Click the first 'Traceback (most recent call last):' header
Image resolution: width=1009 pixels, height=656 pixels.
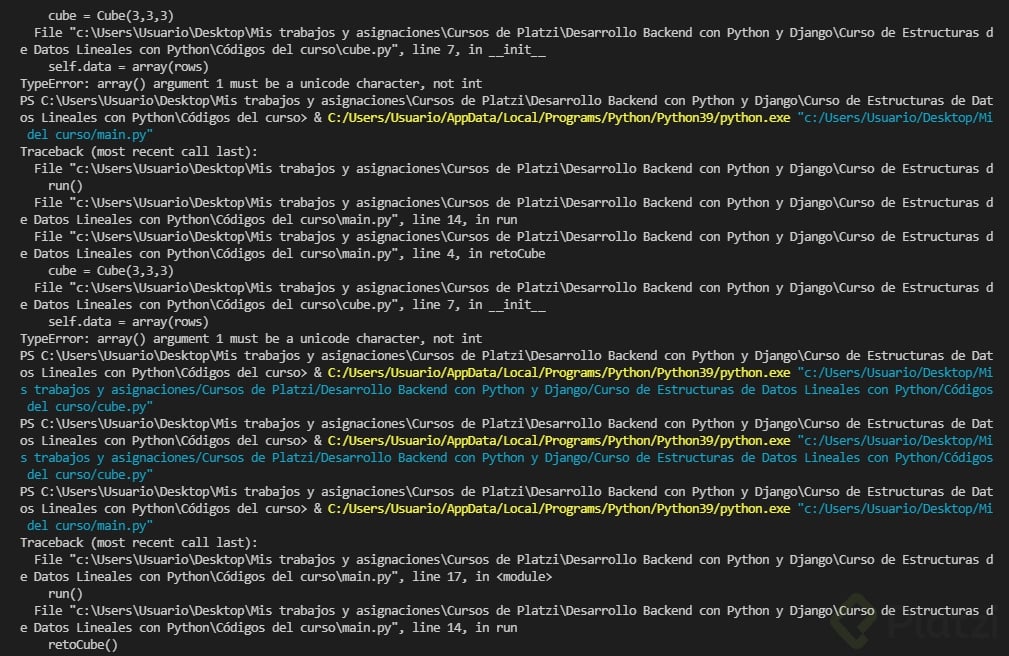[x=138, y=151]
